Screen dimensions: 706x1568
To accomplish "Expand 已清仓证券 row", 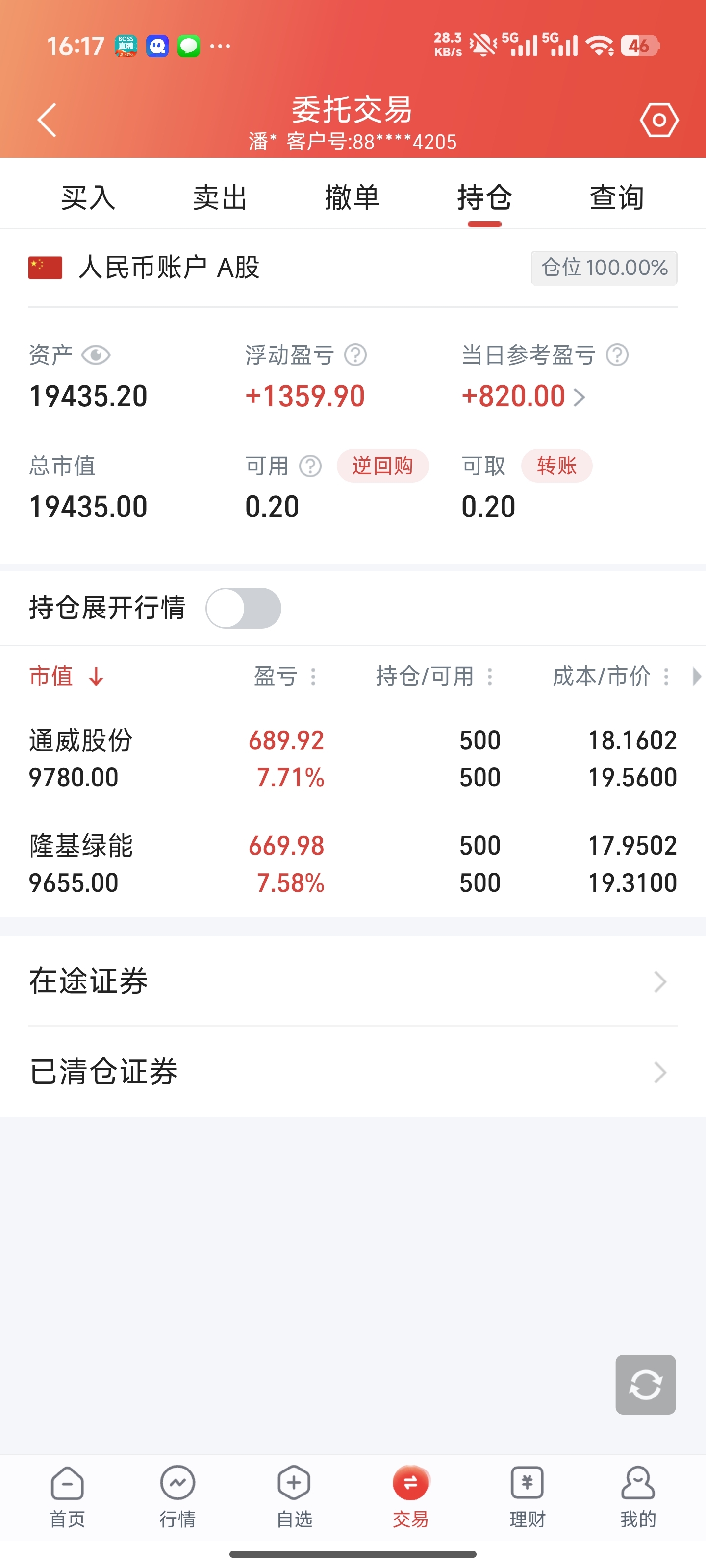I will click(353, 1071).
